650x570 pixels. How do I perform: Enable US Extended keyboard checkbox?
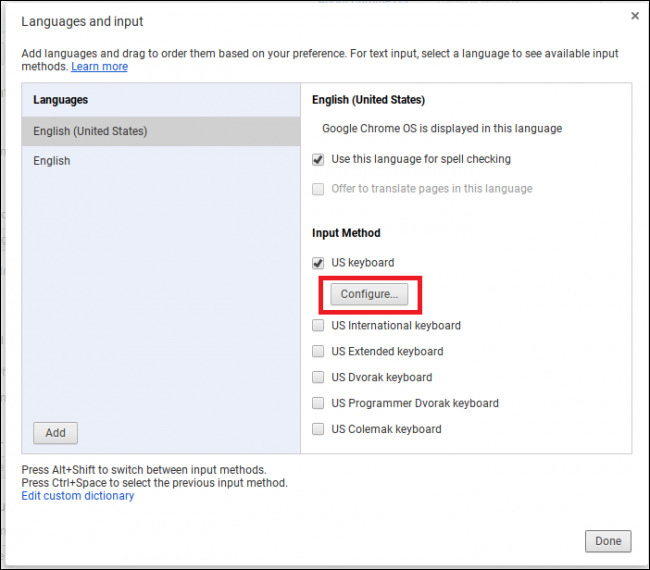(x=318, y=352)
